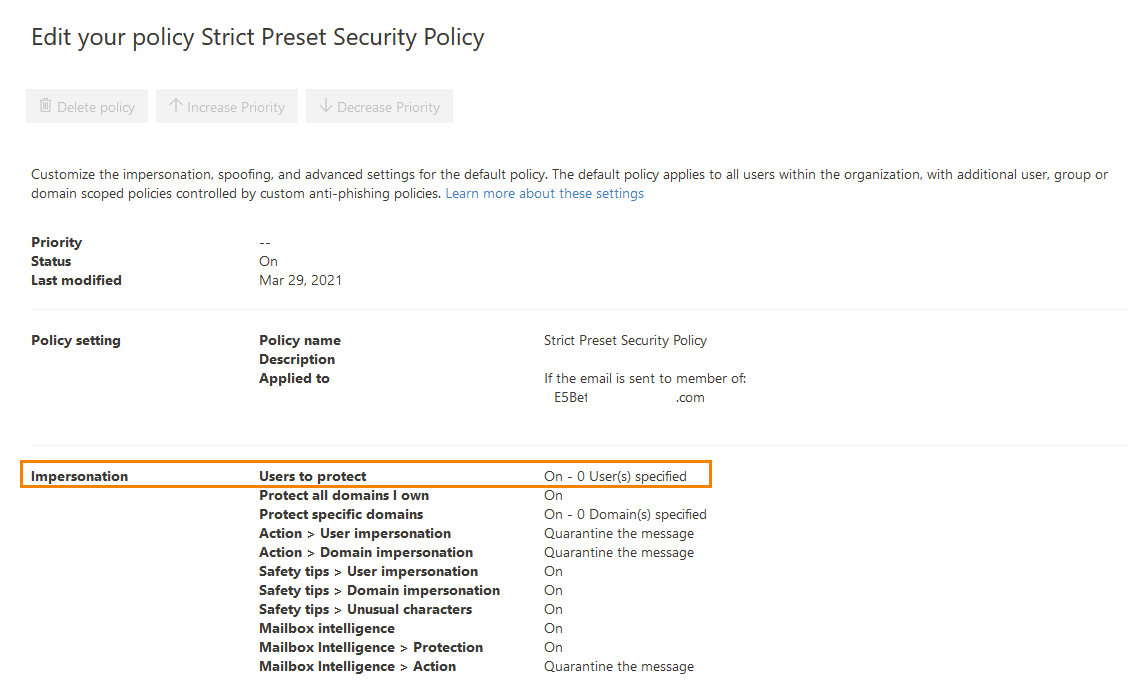The image size is (1128, 686).
Task: Click the Protect specific domains setting
Action: (341, 513)
